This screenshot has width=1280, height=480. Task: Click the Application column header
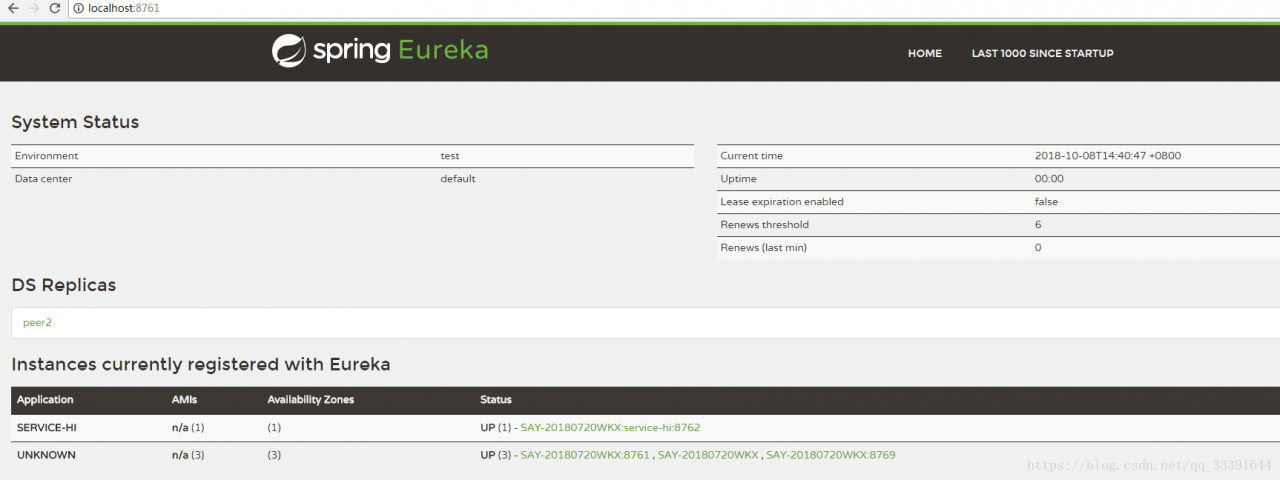point(45,400)
